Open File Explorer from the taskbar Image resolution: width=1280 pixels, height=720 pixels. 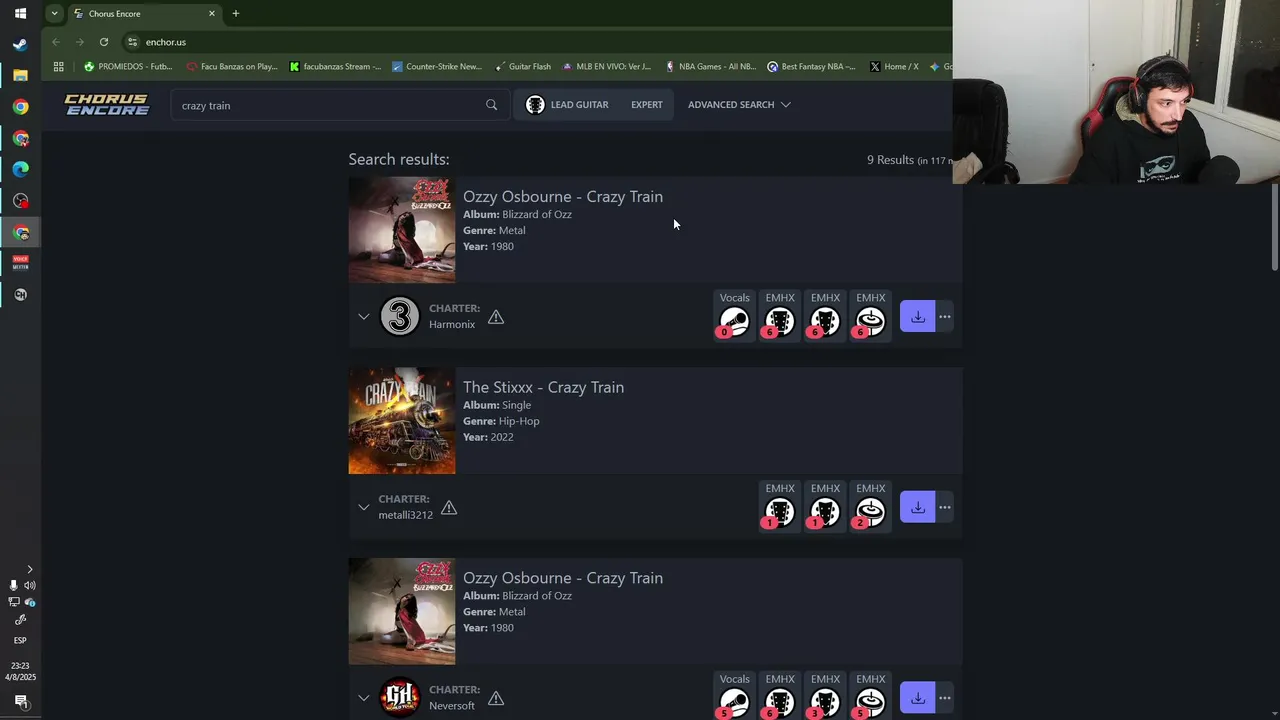click(20, 76)
